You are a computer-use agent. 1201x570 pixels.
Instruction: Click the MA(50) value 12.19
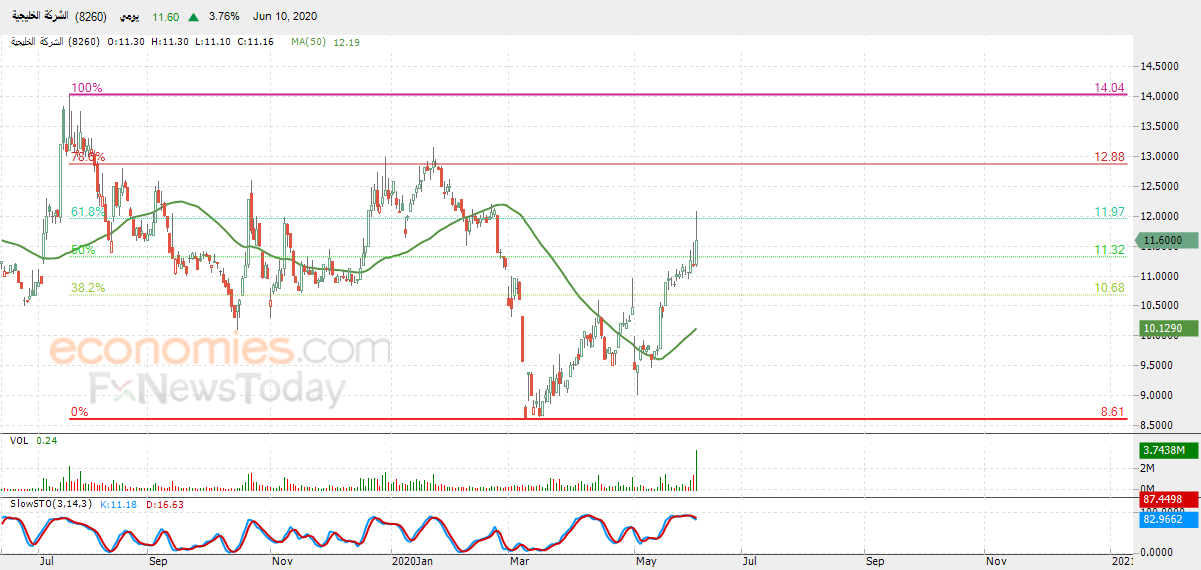coord(347,42)
